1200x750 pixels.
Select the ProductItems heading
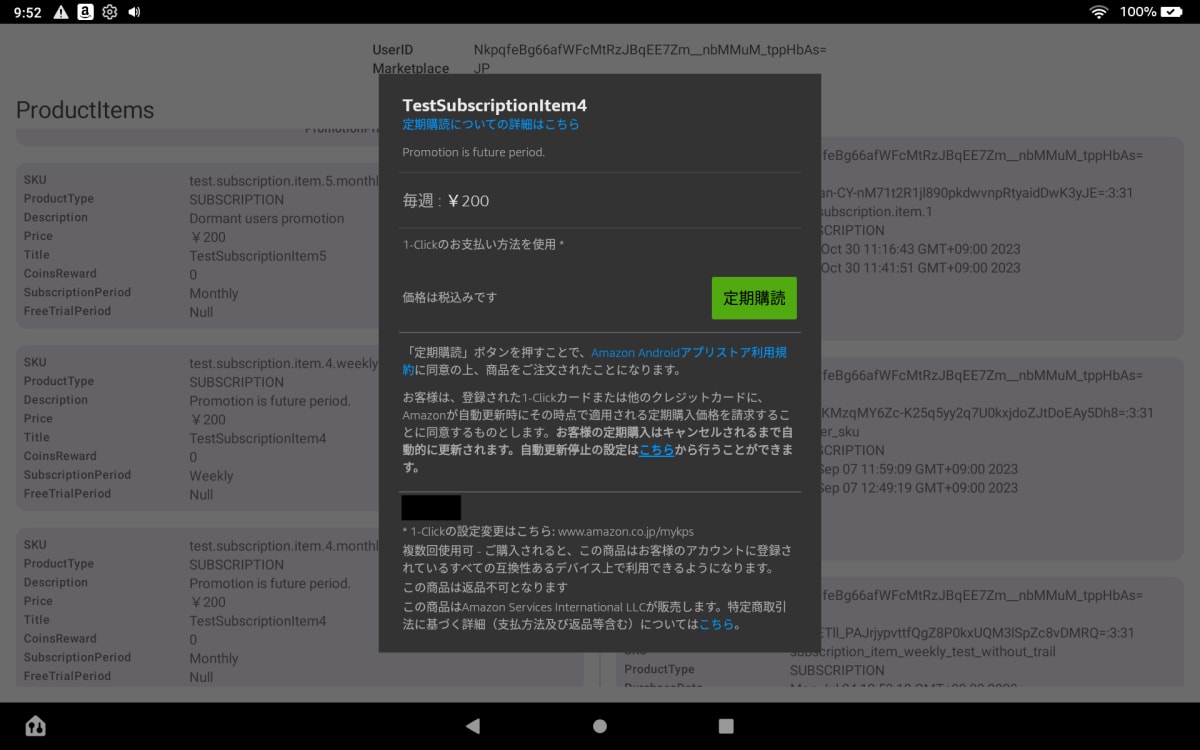[x=85, y=110]
